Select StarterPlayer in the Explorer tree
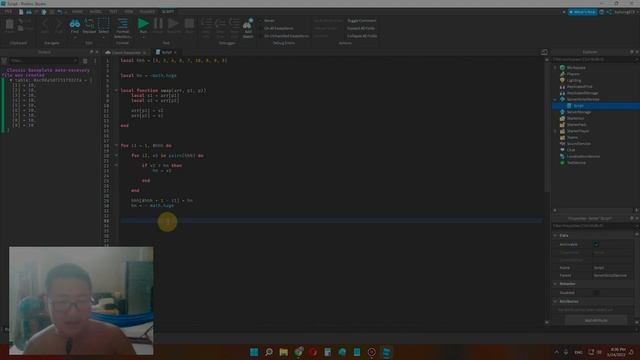 tap(578, 131)
